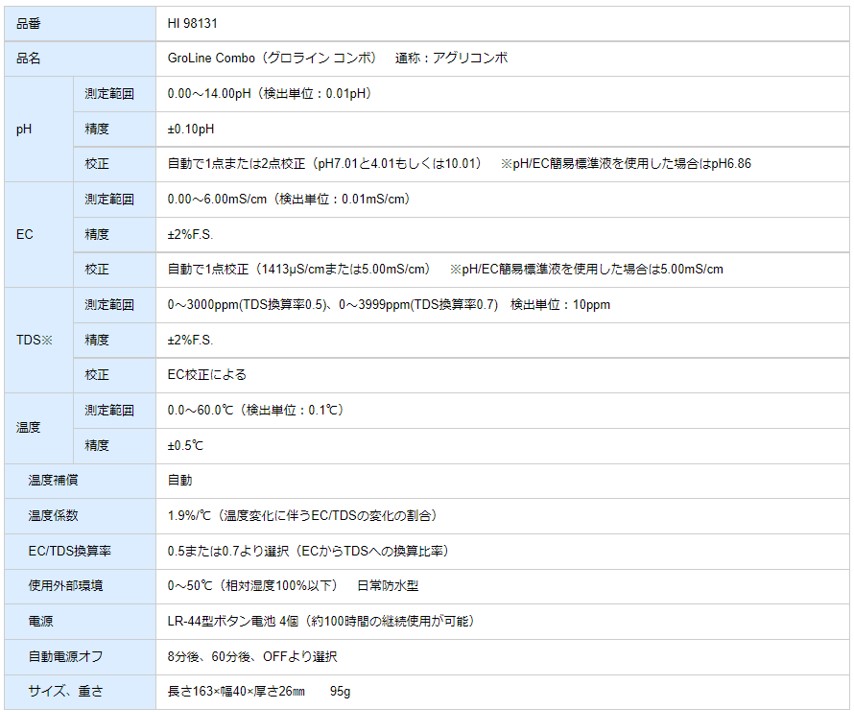The width and height of the screenshot is (854, 712).
Task: Select the 長さ163×幅40×厚さ26㎜ dimensions
Action: [236, 692]
